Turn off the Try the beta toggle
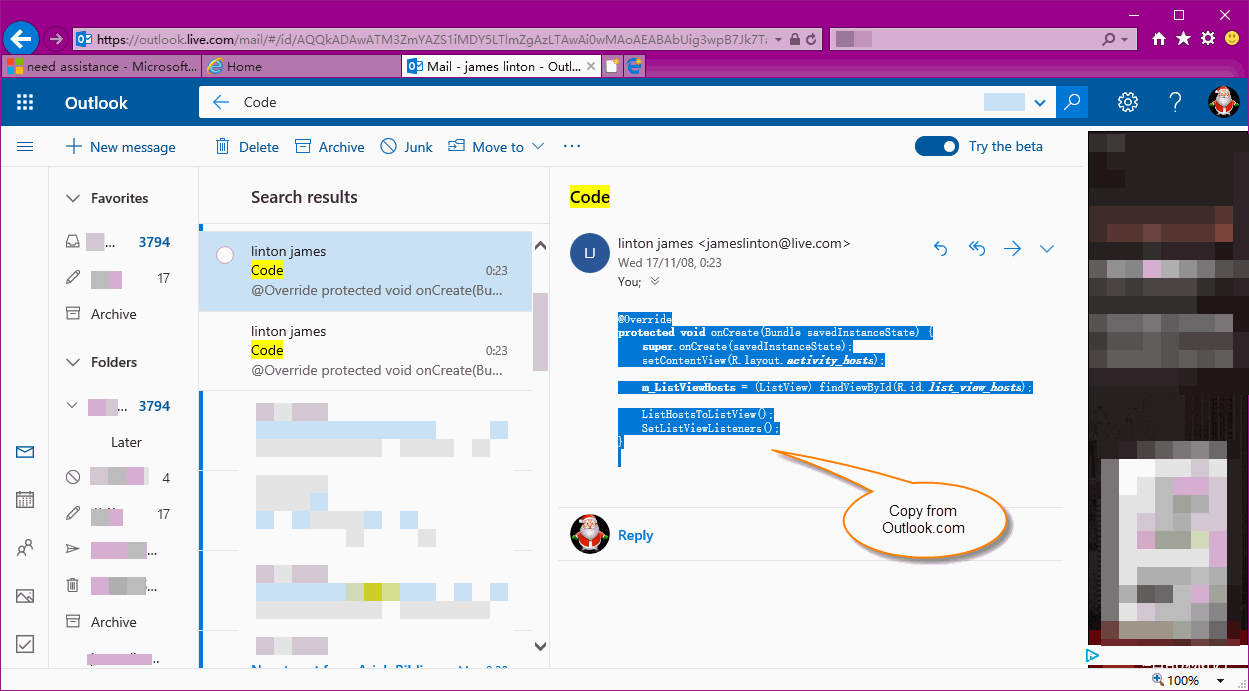1249x691 pixels. pos(937,146)
